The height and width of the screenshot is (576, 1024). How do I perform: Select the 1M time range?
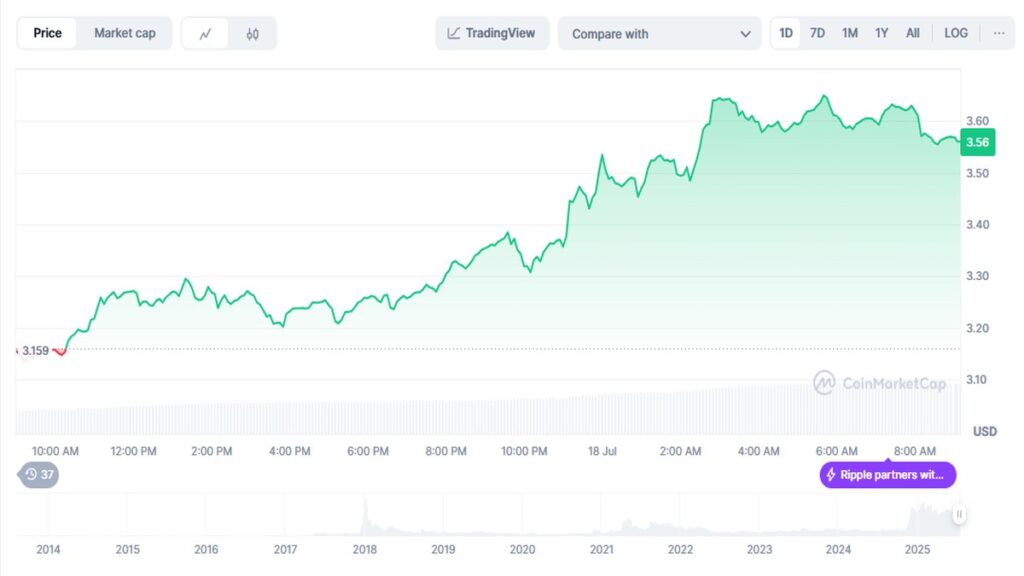coord(850,33)
